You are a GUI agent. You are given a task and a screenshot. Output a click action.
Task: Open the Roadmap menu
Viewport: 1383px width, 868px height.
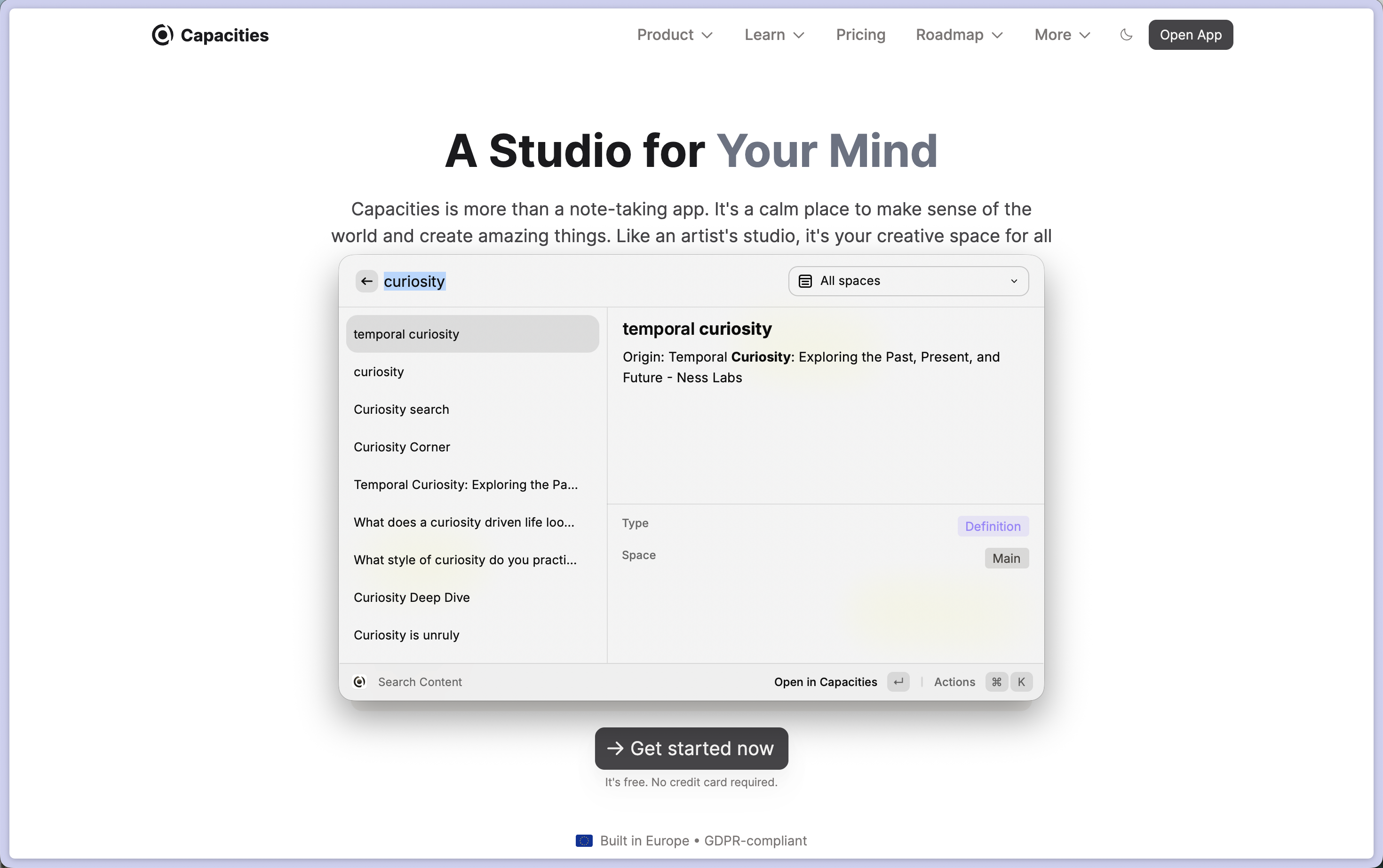tap(959, 35)
